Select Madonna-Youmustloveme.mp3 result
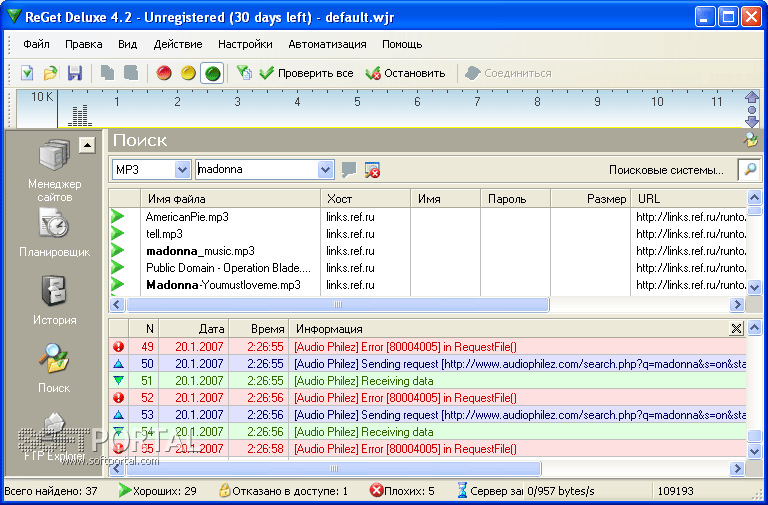768x505 pixels. pyautogui.click(x=428, y=285)
